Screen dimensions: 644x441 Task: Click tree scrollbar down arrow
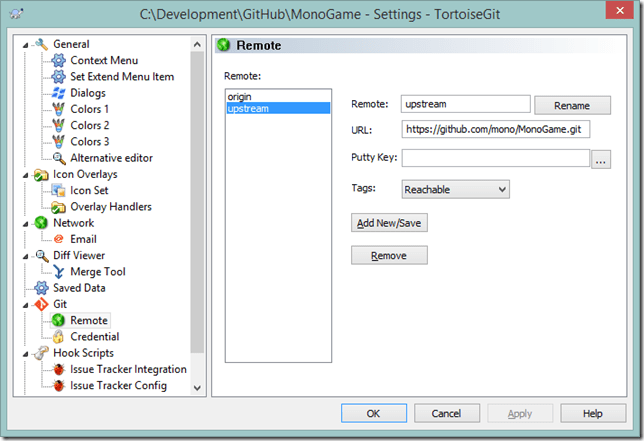click(x=197, y=388)
